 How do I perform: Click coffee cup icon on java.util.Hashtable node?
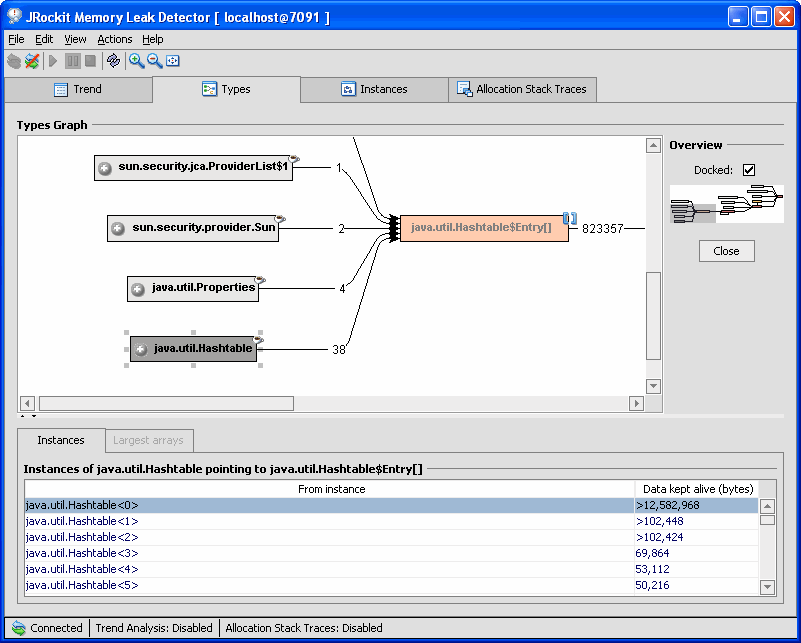tap(258, 340)
